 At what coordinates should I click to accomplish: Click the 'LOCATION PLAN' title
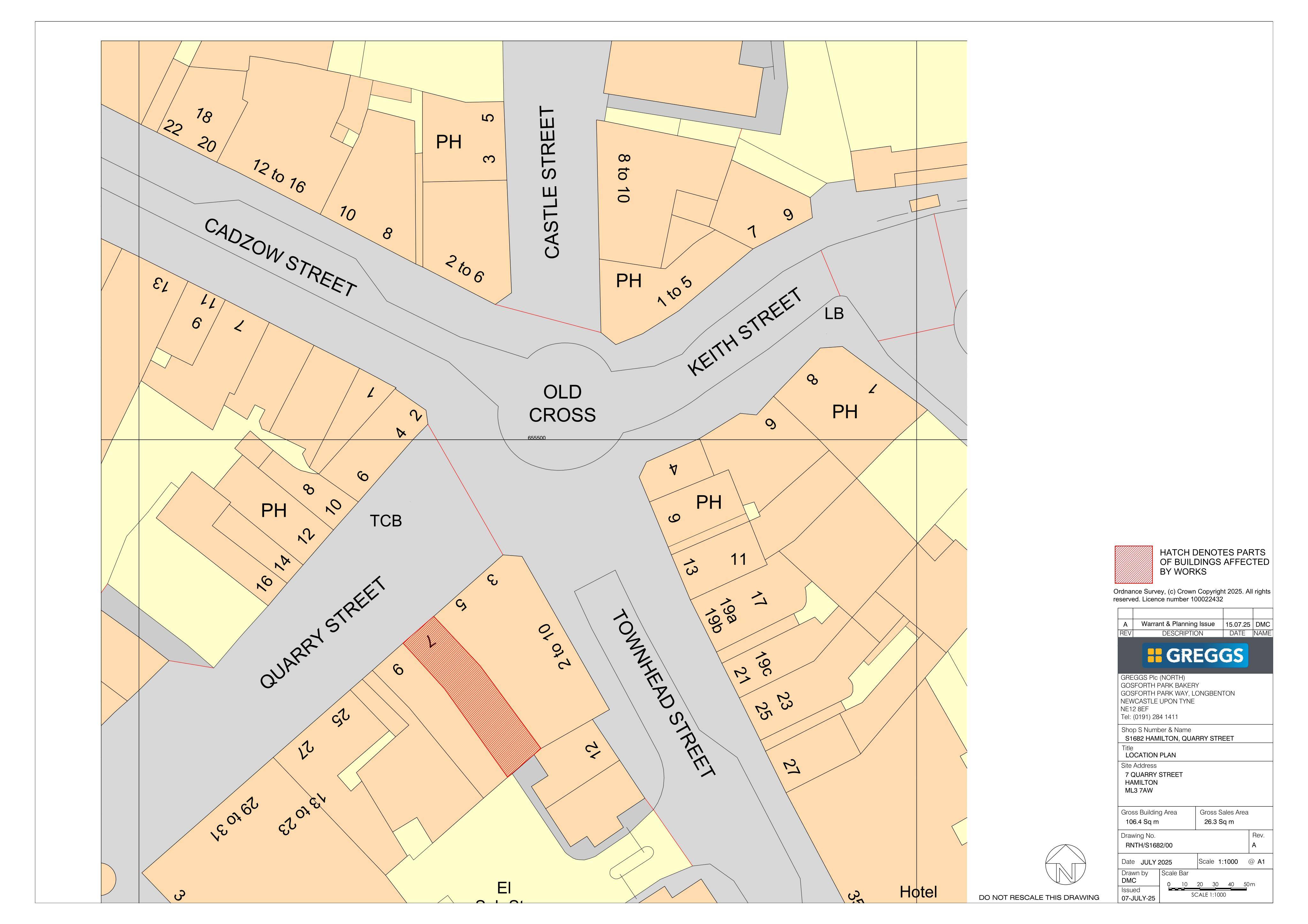click(x=1150, y=755)
